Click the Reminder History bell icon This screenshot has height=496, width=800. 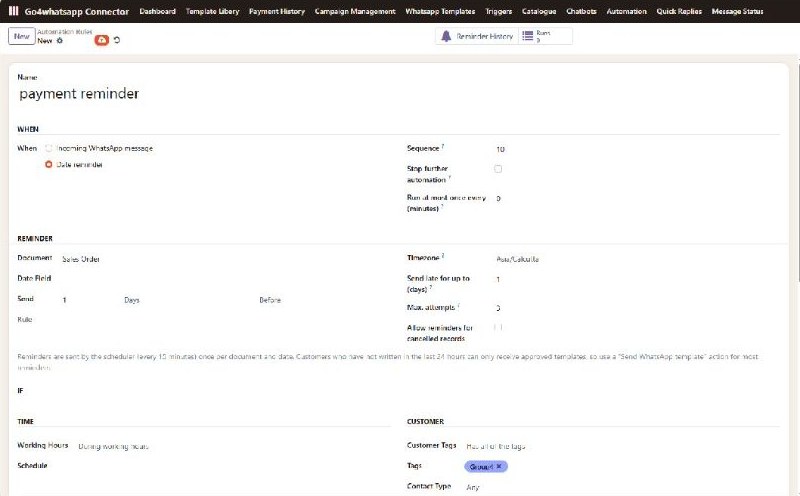446,36
